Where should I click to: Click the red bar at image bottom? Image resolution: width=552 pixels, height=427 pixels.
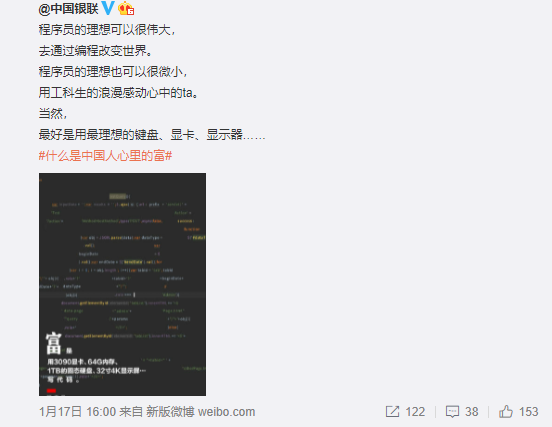click(x=51, y=390)
